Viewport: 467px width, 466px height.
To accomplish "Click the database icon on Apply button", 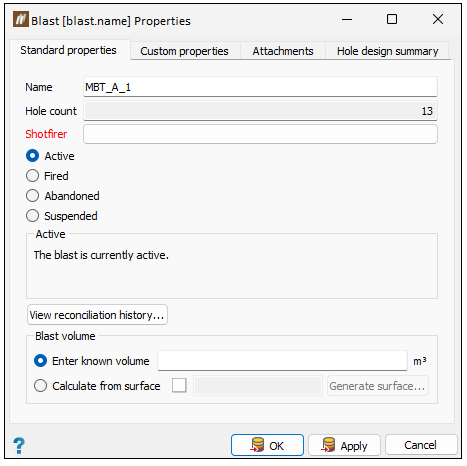I will click(328, 445).
